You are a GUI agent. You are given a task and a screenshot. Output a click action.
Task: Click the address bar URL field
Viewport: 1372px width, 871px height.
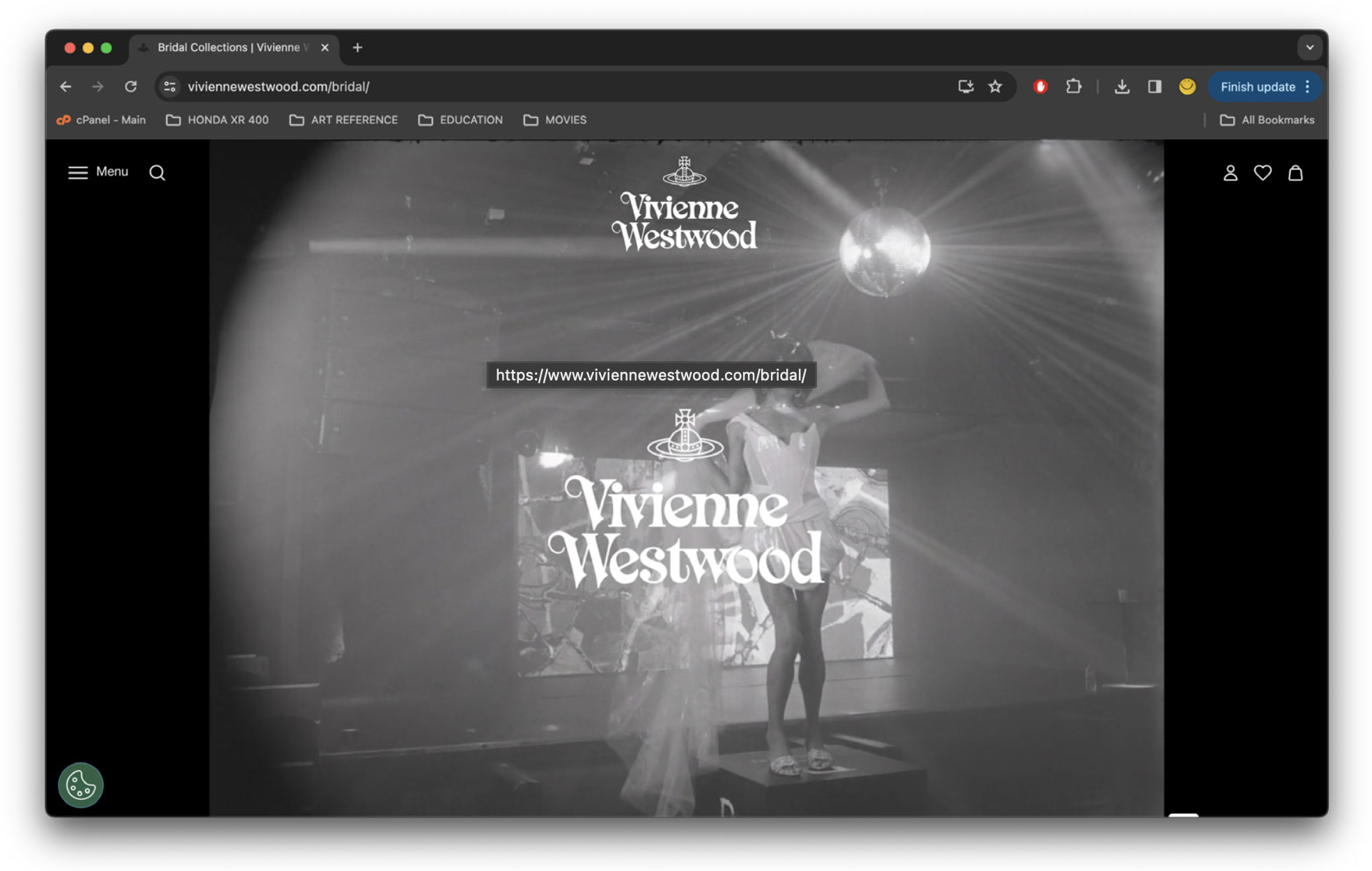557,86
